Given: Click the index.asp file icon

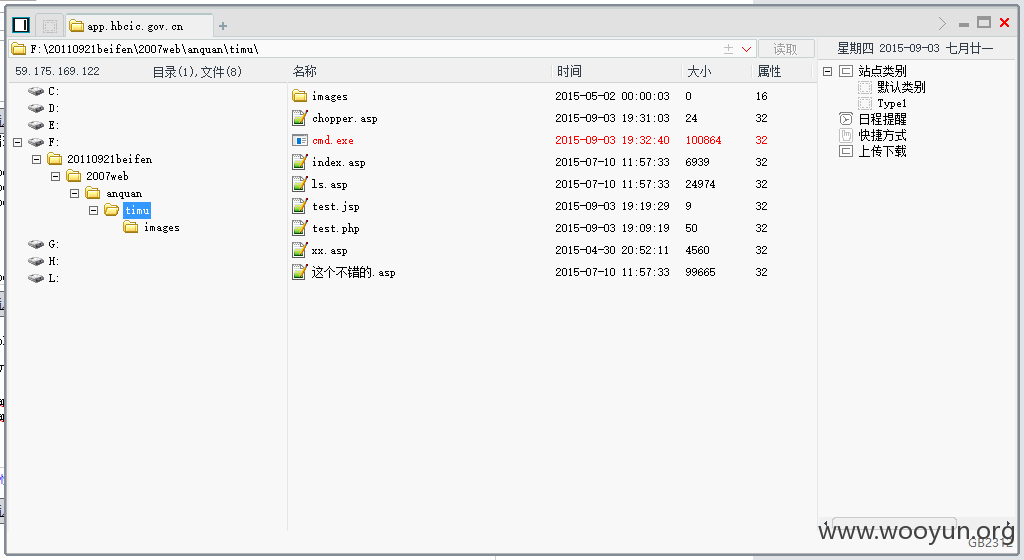Looking at the screenshot, I should coord(300,162).
